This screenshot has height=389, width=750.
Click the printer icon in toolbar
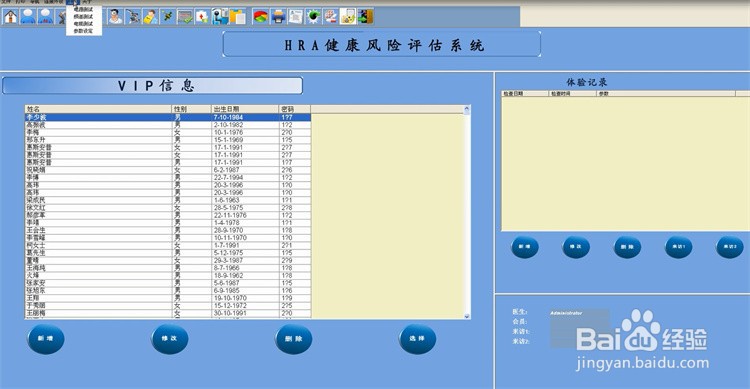click(278, 17)
